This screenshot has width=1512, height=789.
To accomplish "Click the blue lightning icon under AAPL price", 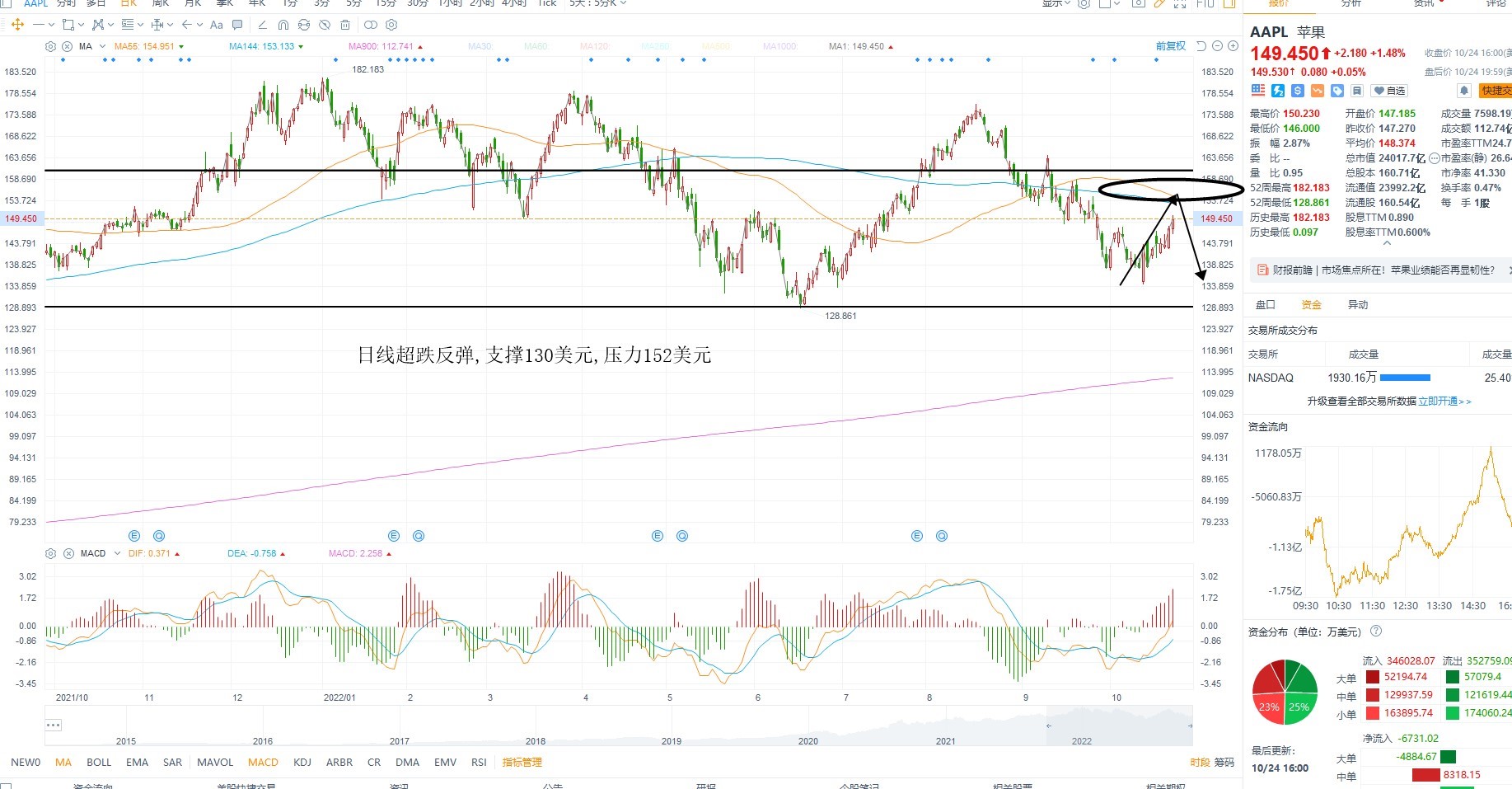I will click(1278, 91).
